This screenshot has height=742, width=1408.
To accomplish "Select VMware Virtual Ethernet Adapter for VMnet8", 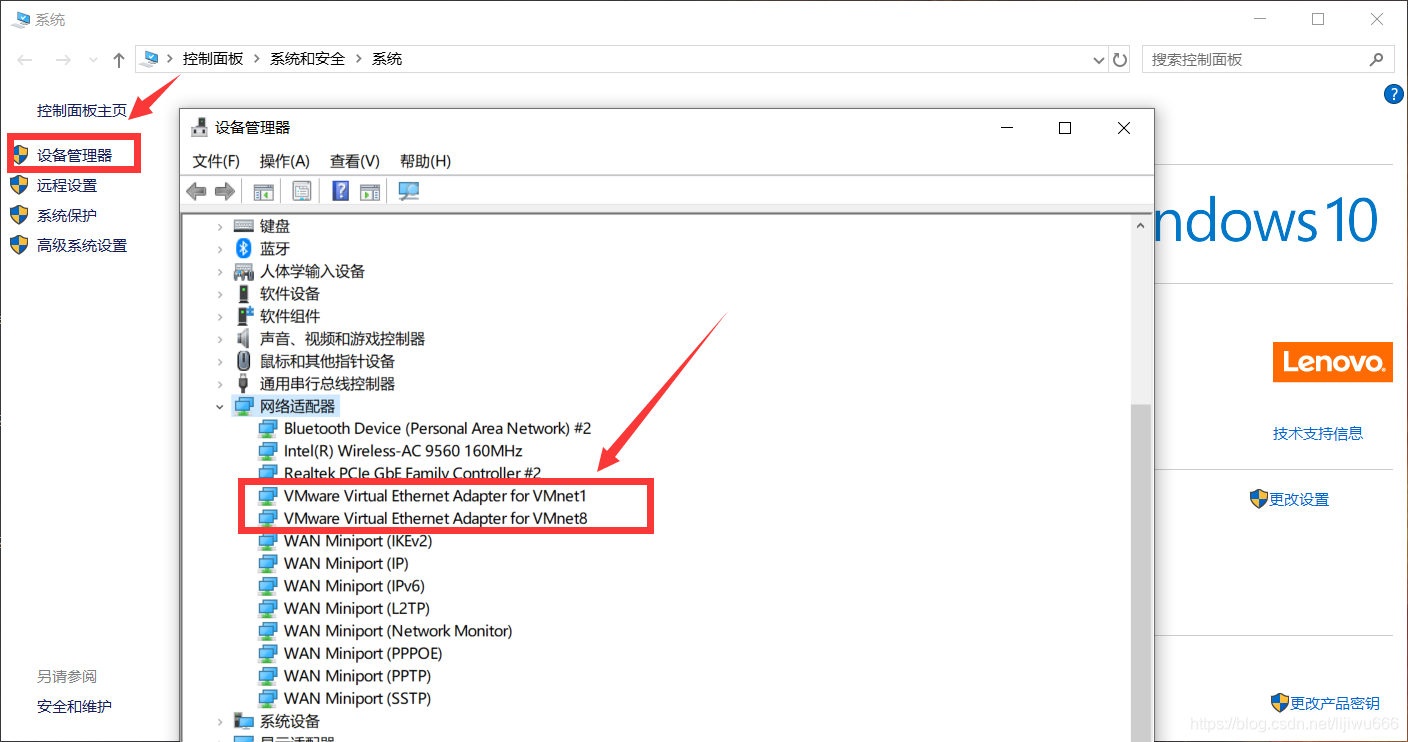I will (x=435, y=518).
